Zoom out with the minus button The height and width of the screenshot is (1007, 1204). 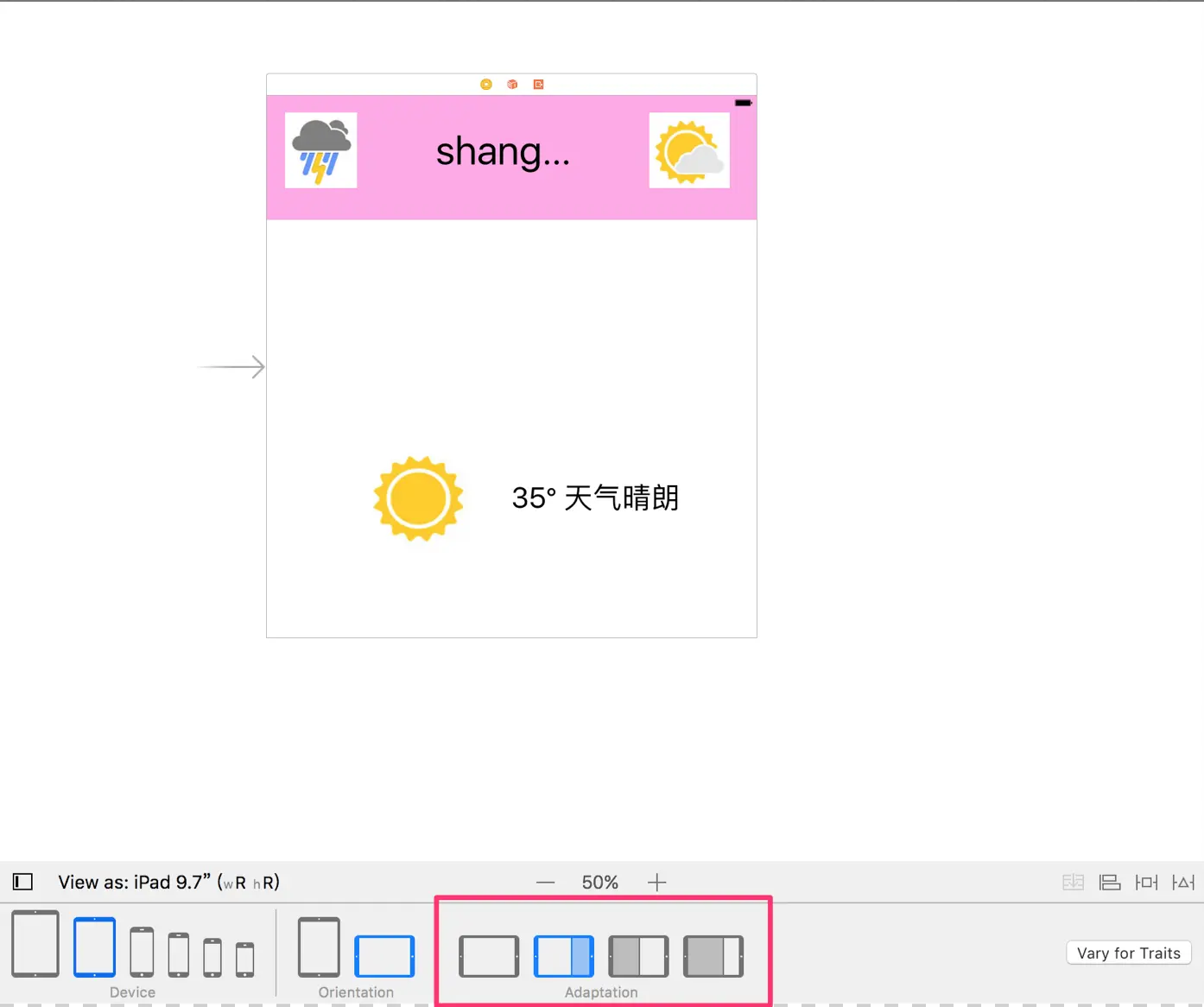pyautogui.click(x=545, y=883)
